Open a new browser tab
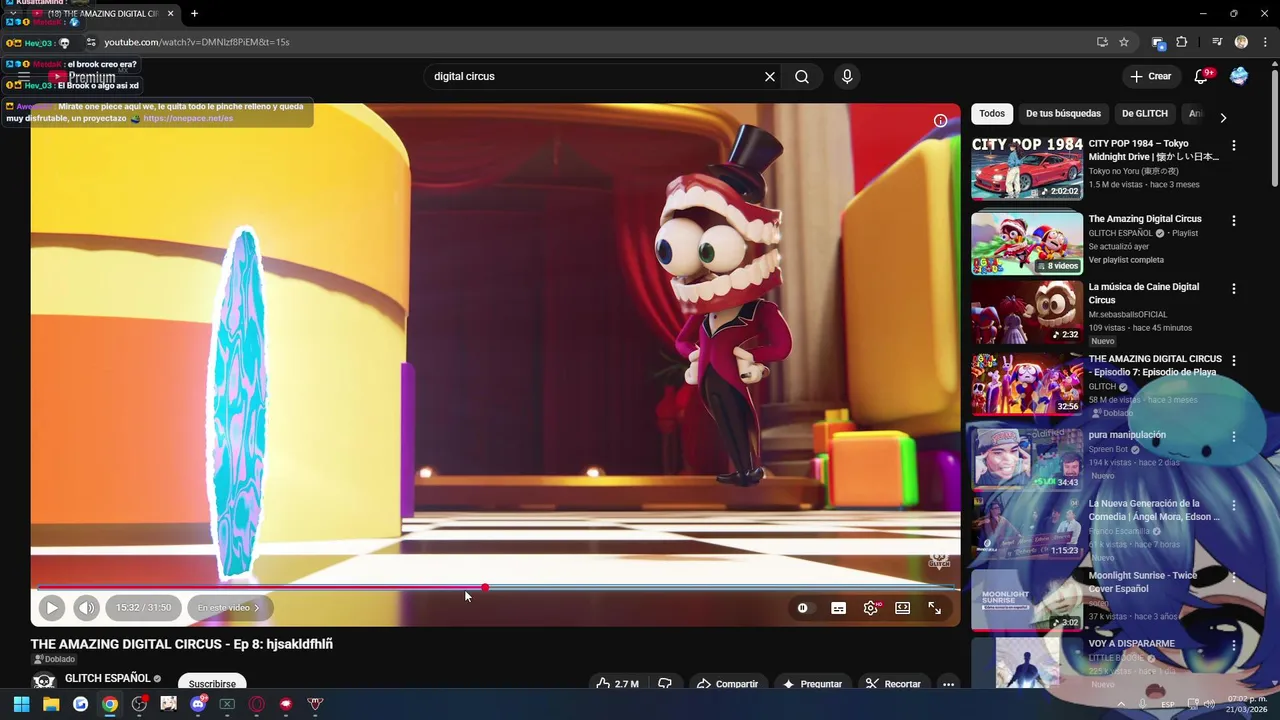 coord(194,14)
